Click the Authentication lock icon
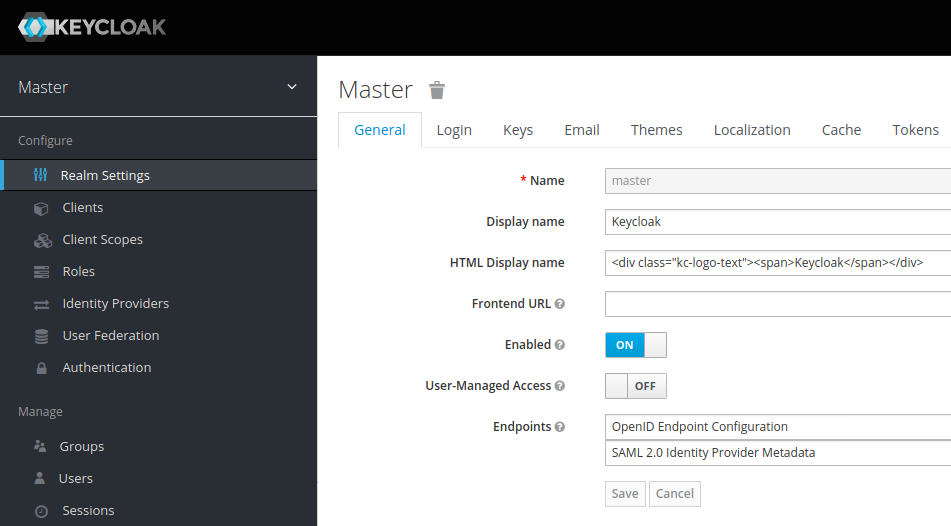951x526 pixels. coord(41,368)
